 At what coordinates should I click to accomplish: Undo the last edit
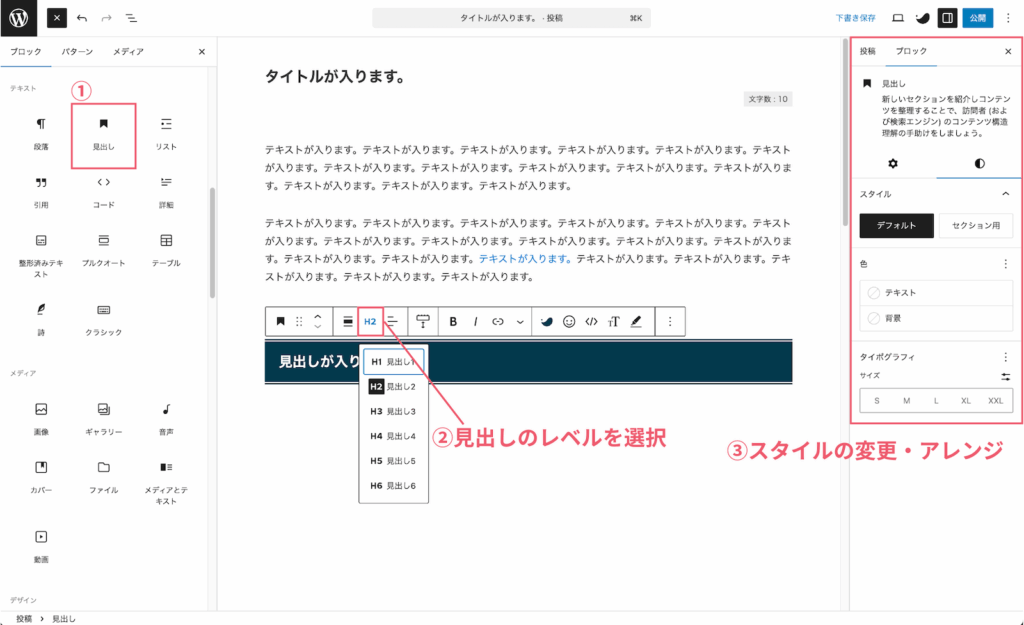pyautogui.click(x=82, y=18)
